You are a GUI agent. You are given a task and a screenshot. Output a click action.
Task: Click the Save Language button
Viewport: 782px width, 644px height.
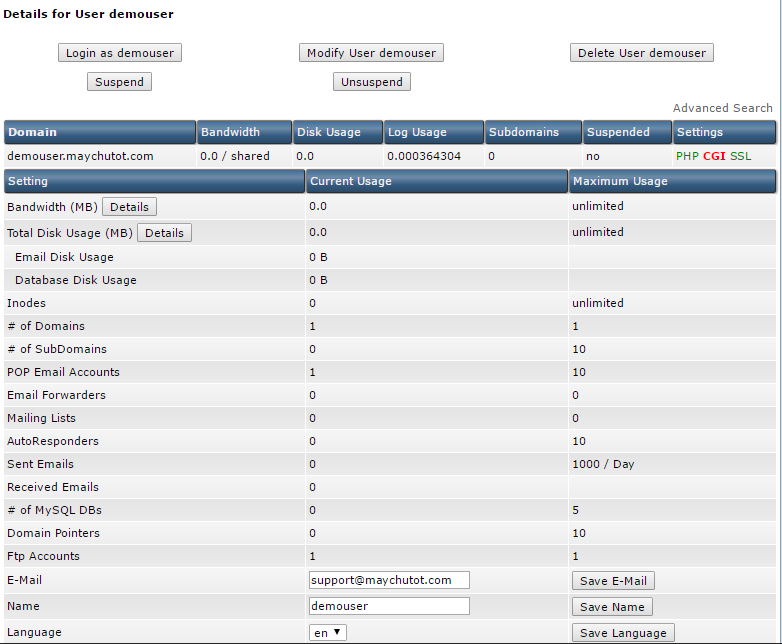[x=623, y=633]
